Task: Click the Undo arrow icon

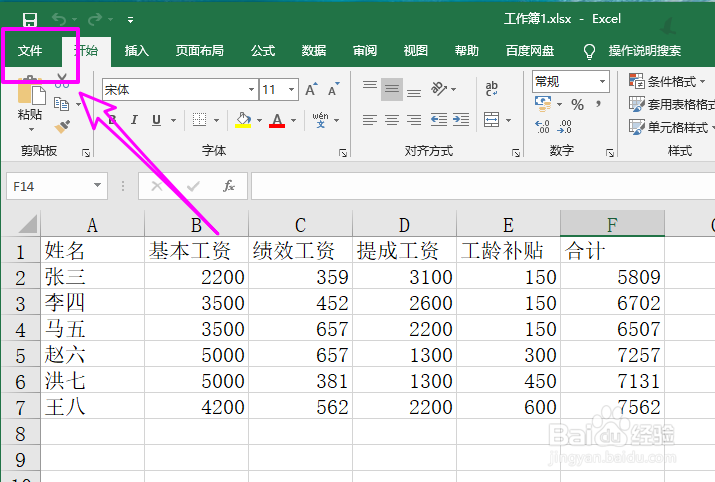Action: pos(59,19)
